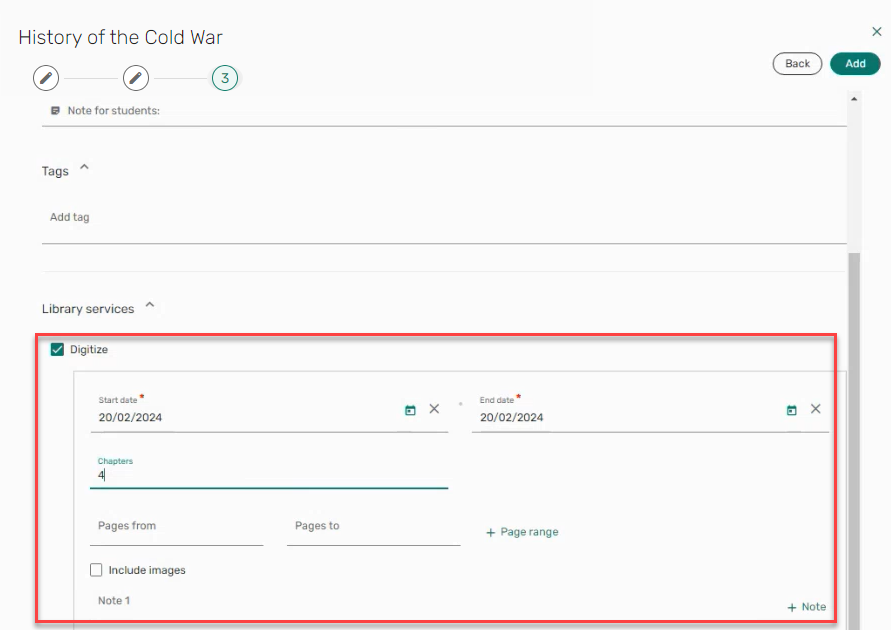
Task: Click the Back button
Action: point(797,64)
